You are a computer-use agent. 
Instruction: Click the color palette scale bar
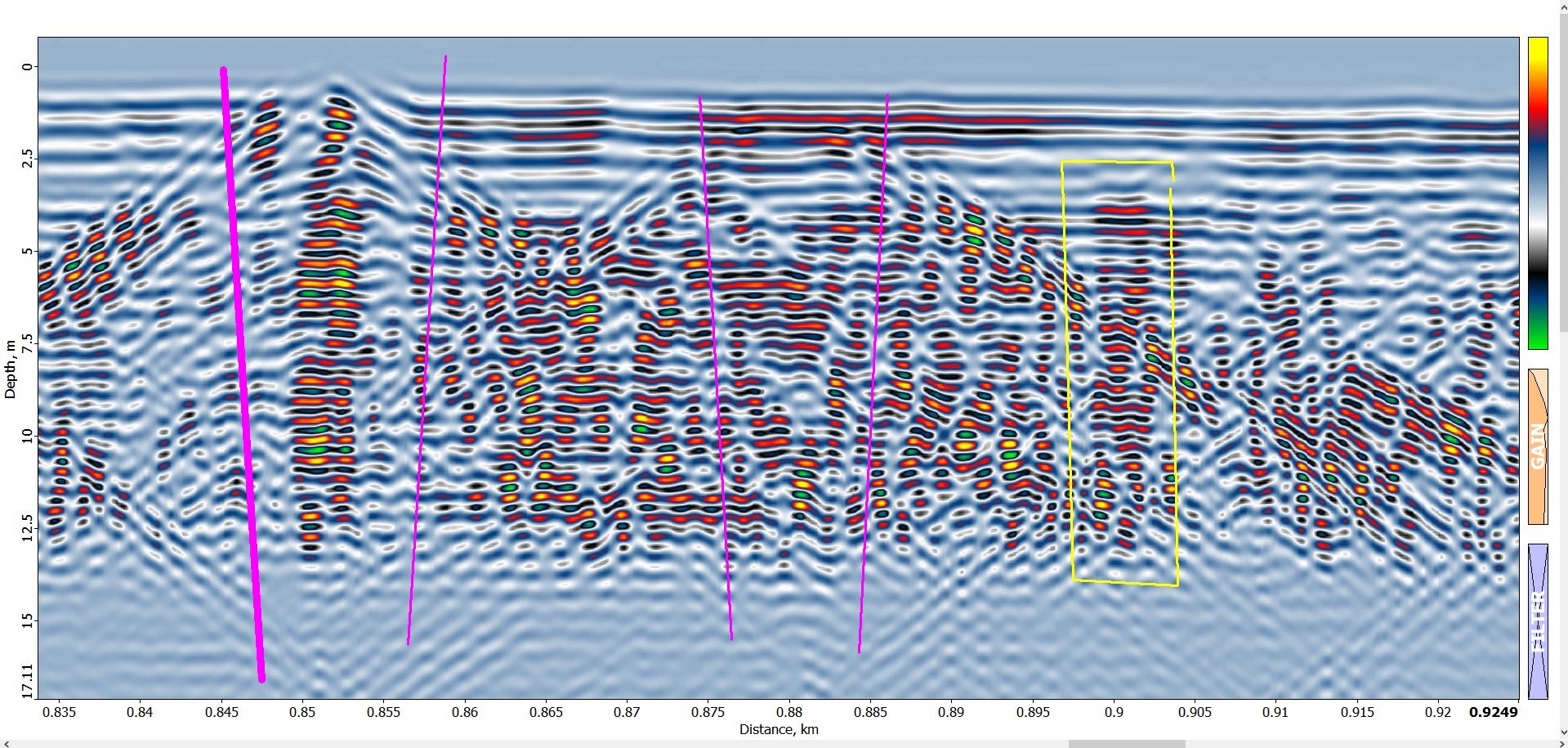pos(1538,193)
